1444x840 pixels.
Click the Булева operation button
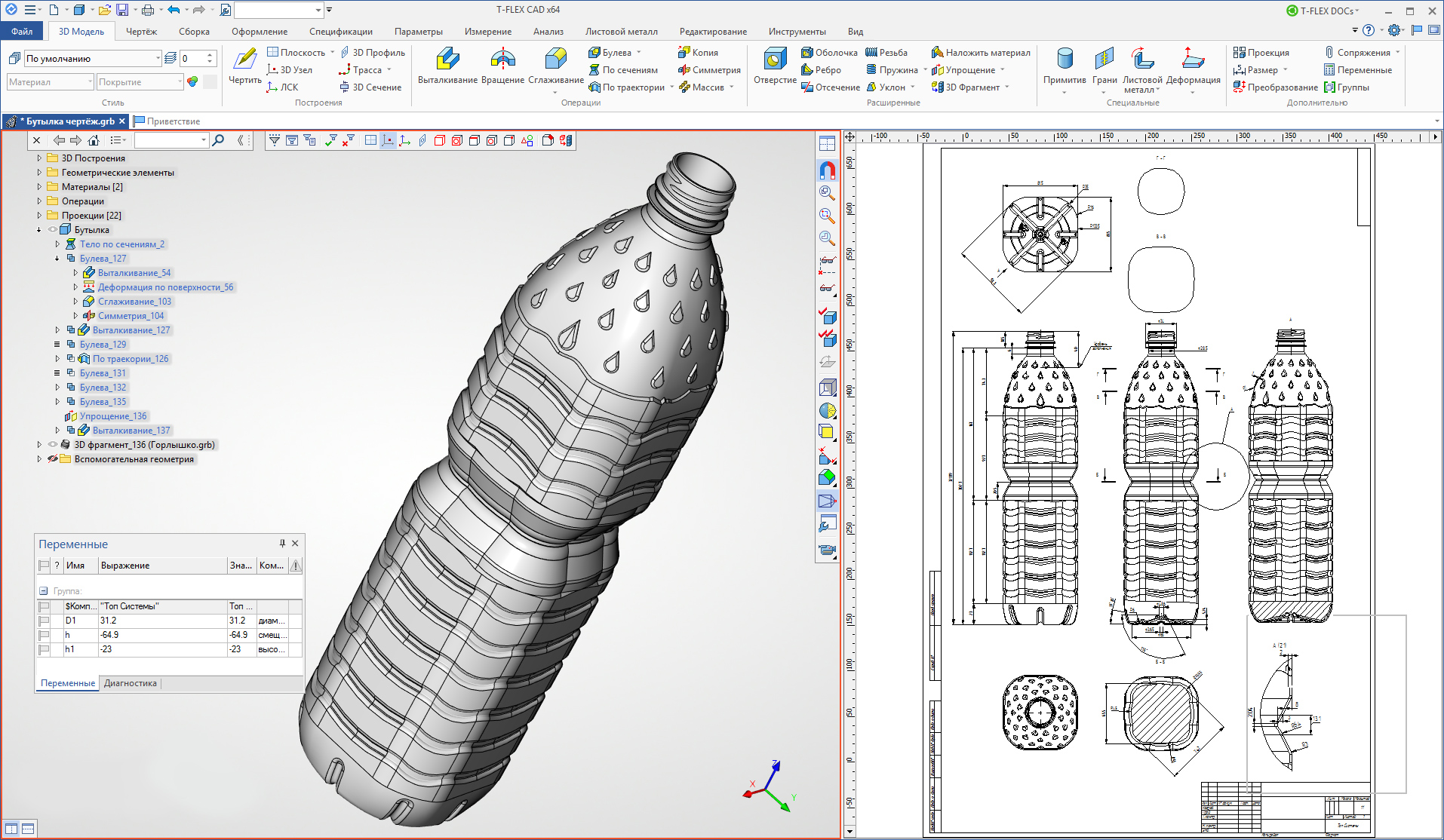pyautogui.click(x=610, y=52)
